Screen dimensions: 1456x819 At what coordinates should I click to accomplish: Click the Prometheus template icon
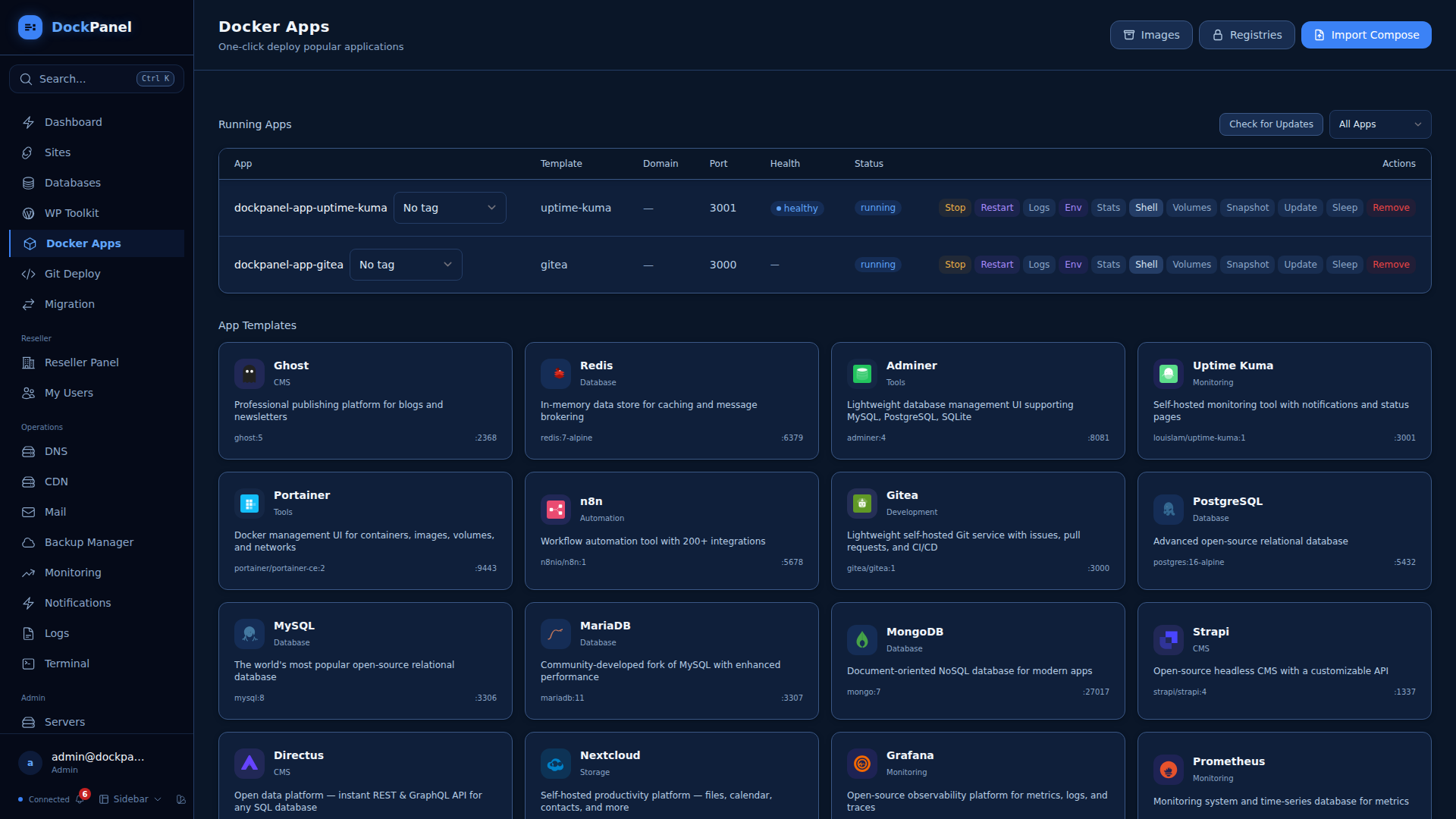point(1169,770)
